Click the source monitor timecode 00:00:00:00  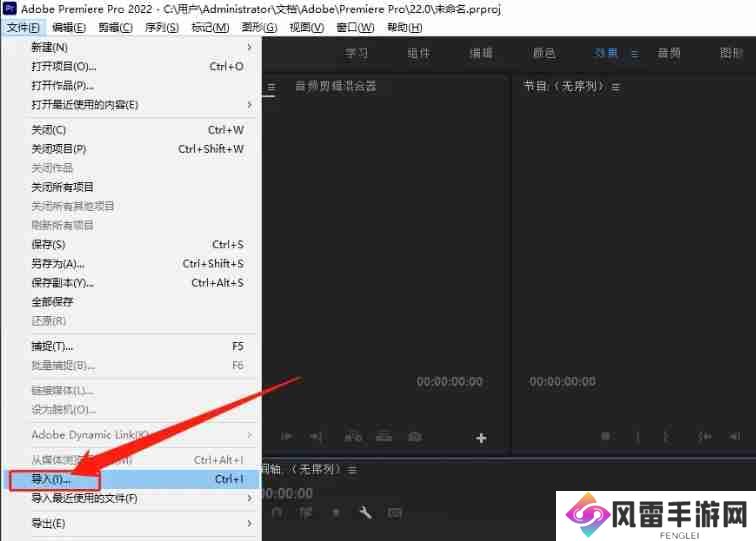450,381
